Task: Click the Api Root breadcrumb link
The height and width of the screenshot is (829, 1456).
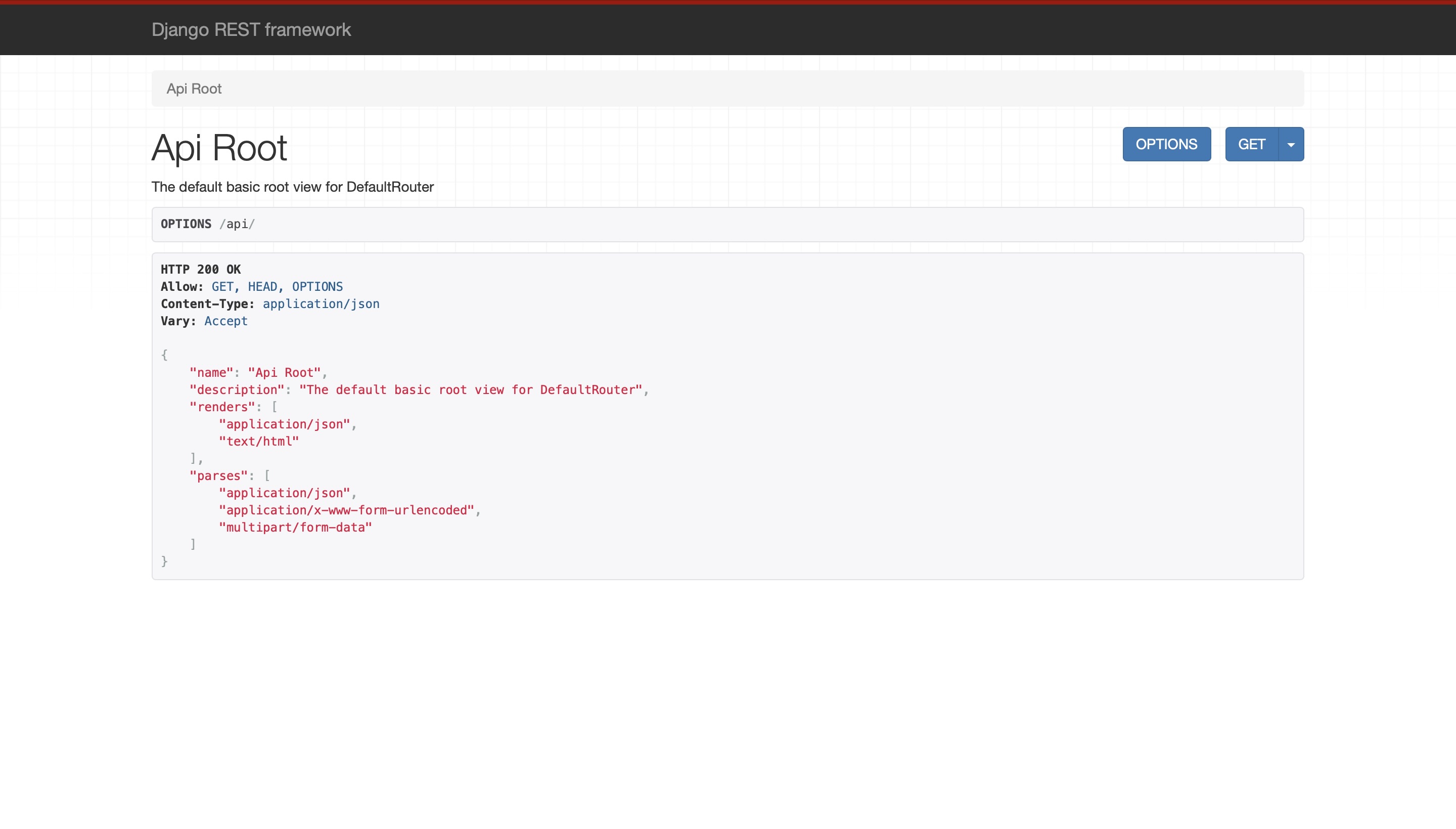Action: [194, 89]
